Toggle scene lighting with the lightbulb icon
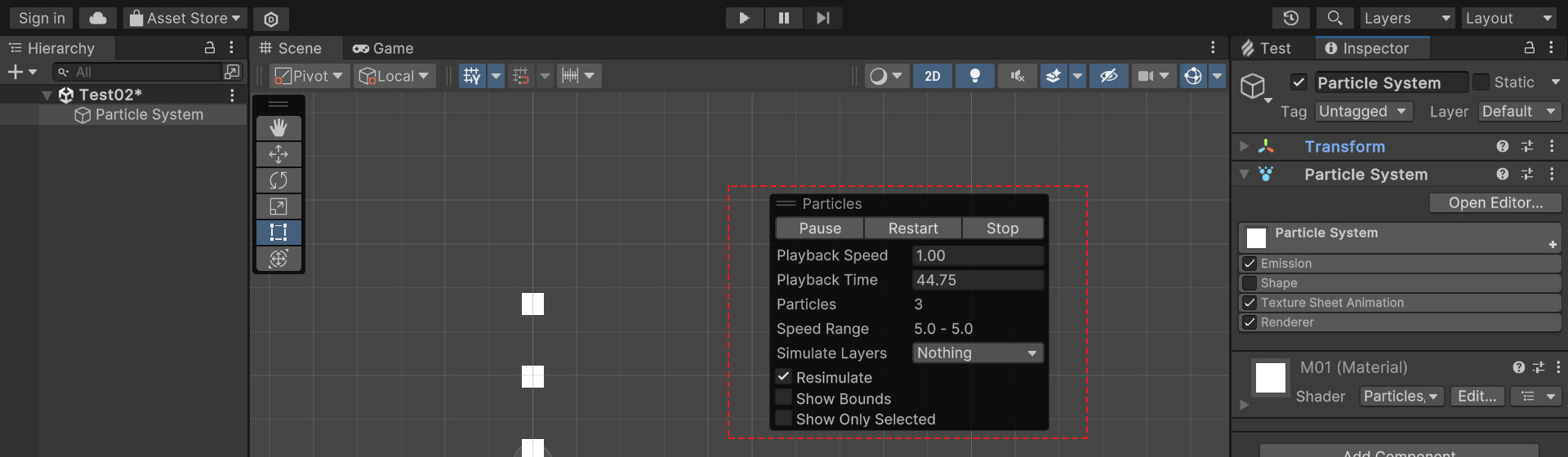Image resolution: width=1568 pixels, height=457 pixels. point(974,76)
